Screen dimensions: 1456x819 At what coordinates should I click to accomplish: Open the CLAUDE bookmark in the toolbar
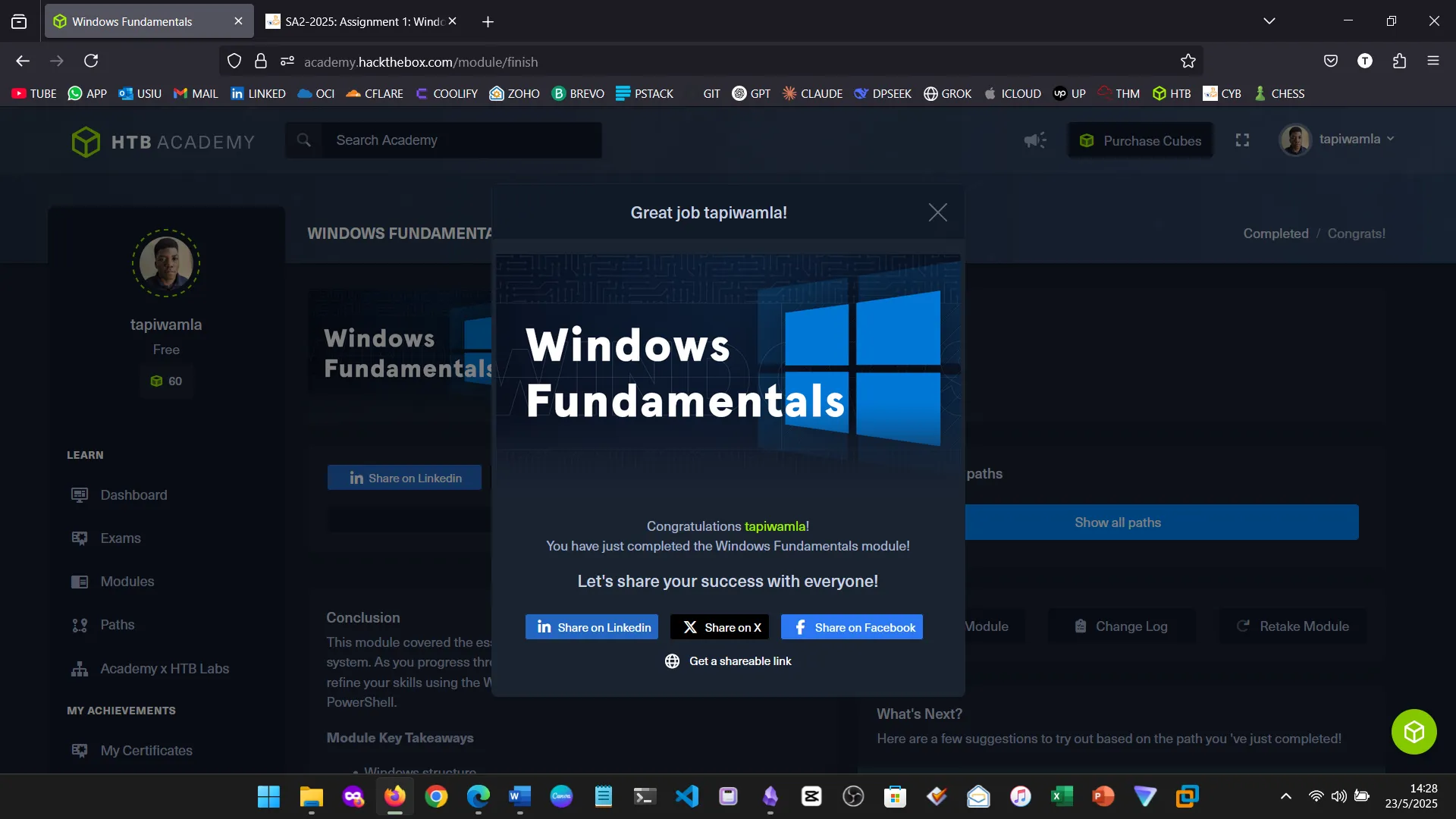pos(812,93)
